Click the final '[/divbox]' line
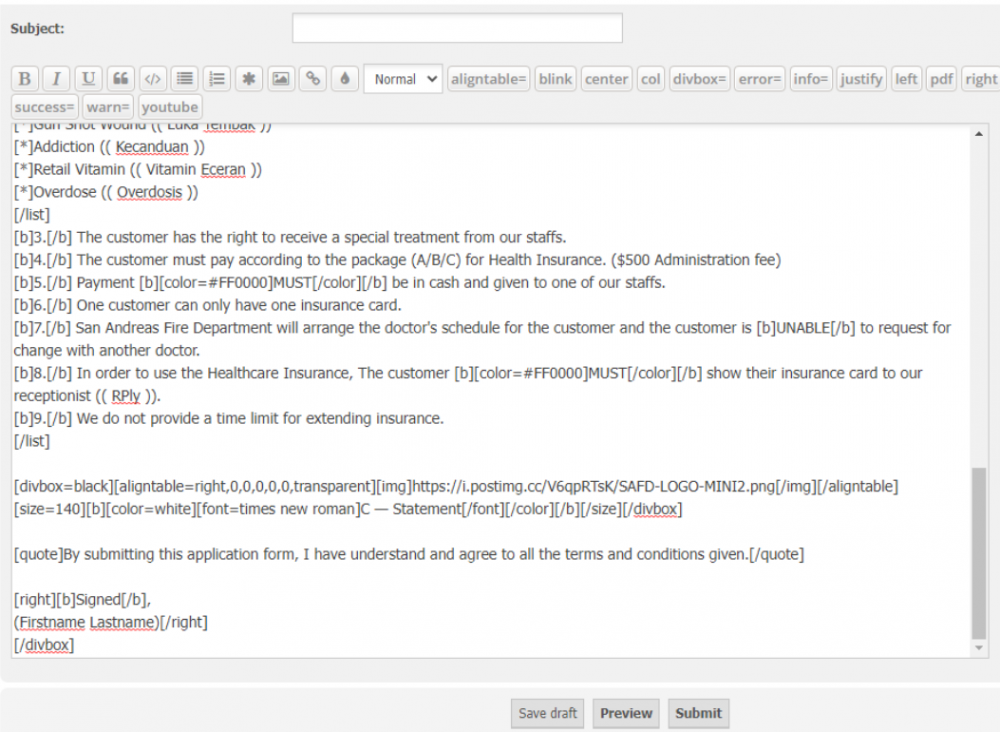 click(44, 645)
